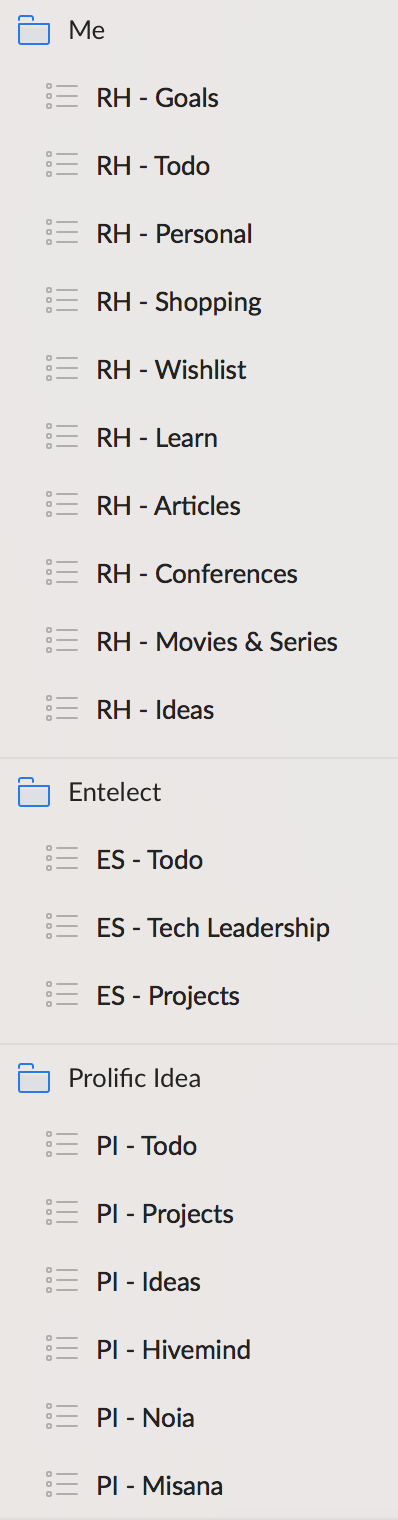The image size is (398, 1520).
Task: Select the ES - Tech Leadership list
Action: 199,927
